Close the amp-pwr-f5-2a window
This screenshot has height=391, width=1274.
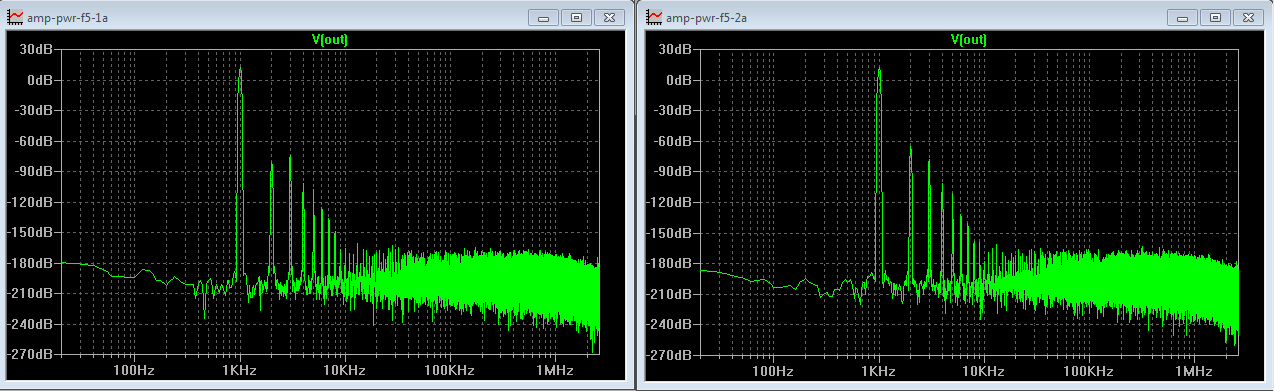pos(1247,17)
